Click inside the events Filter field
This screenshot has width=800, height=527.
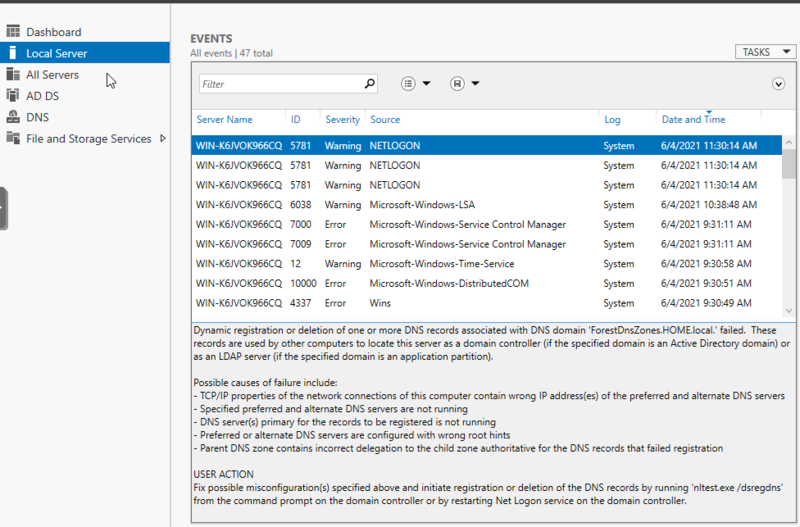pos(280,84)
